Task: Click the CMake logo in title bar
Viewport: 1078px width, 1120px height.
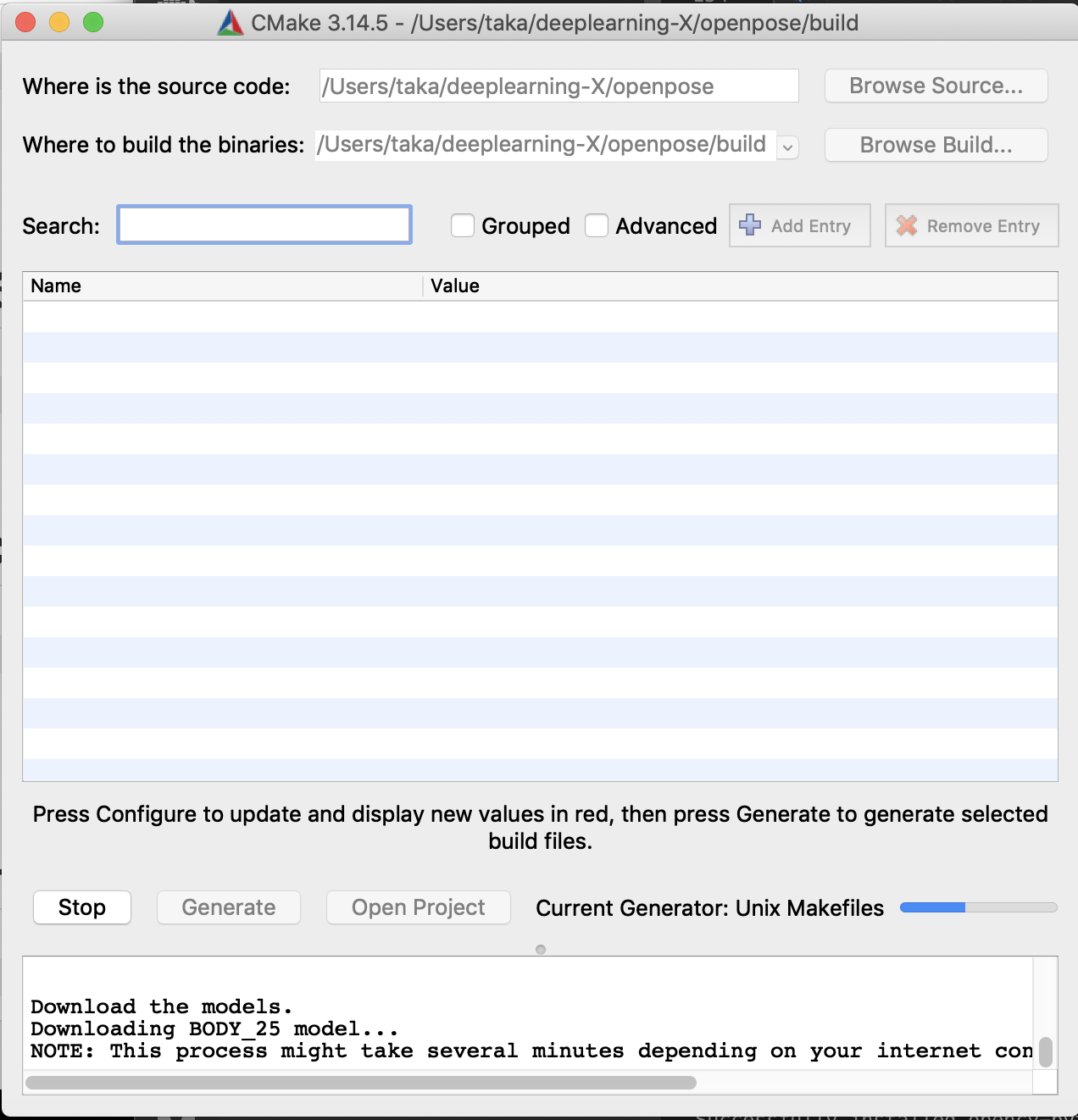Action: [231, 23]
